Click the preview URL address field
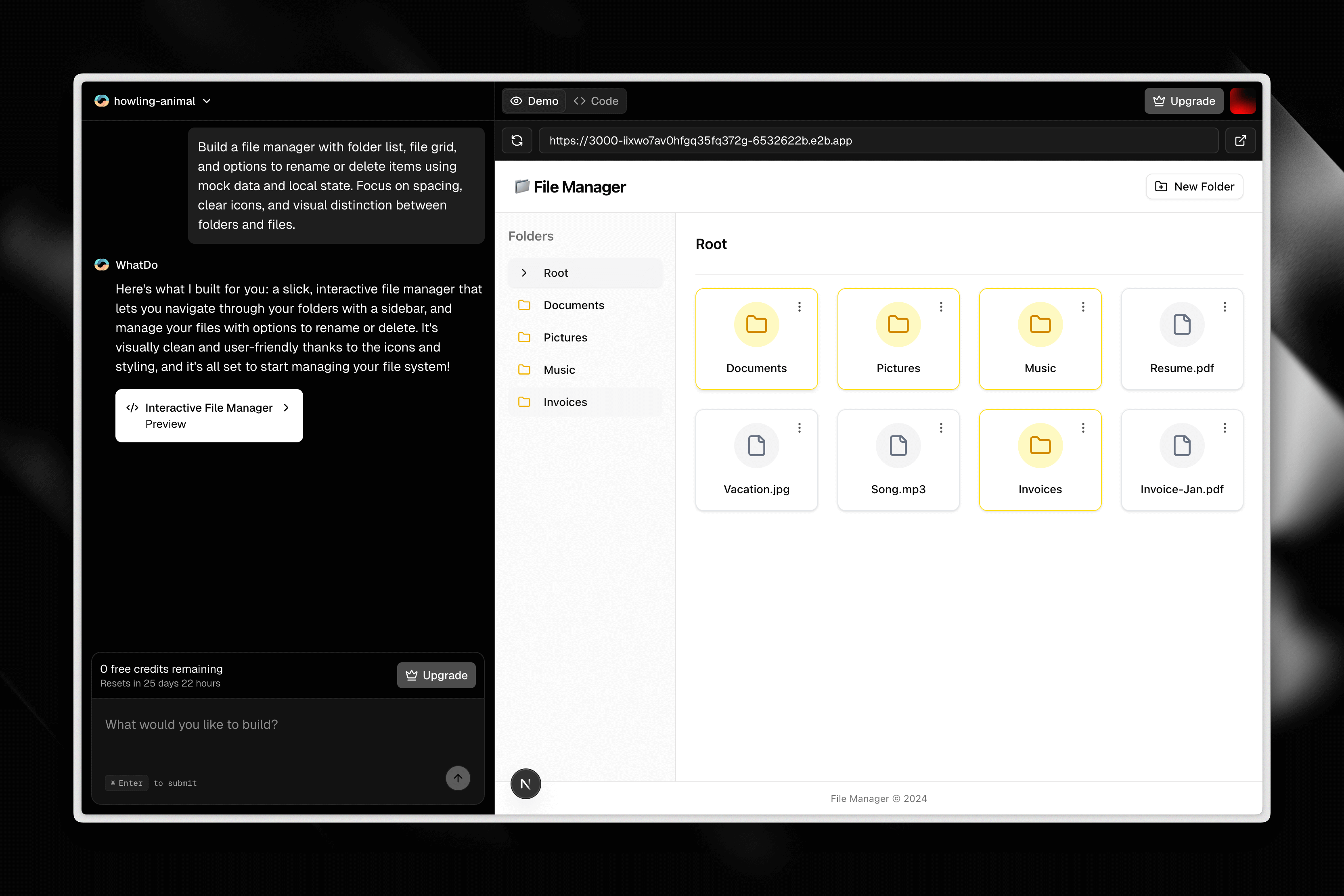The width and height of the screenshot is (1344, 896). 878,140
